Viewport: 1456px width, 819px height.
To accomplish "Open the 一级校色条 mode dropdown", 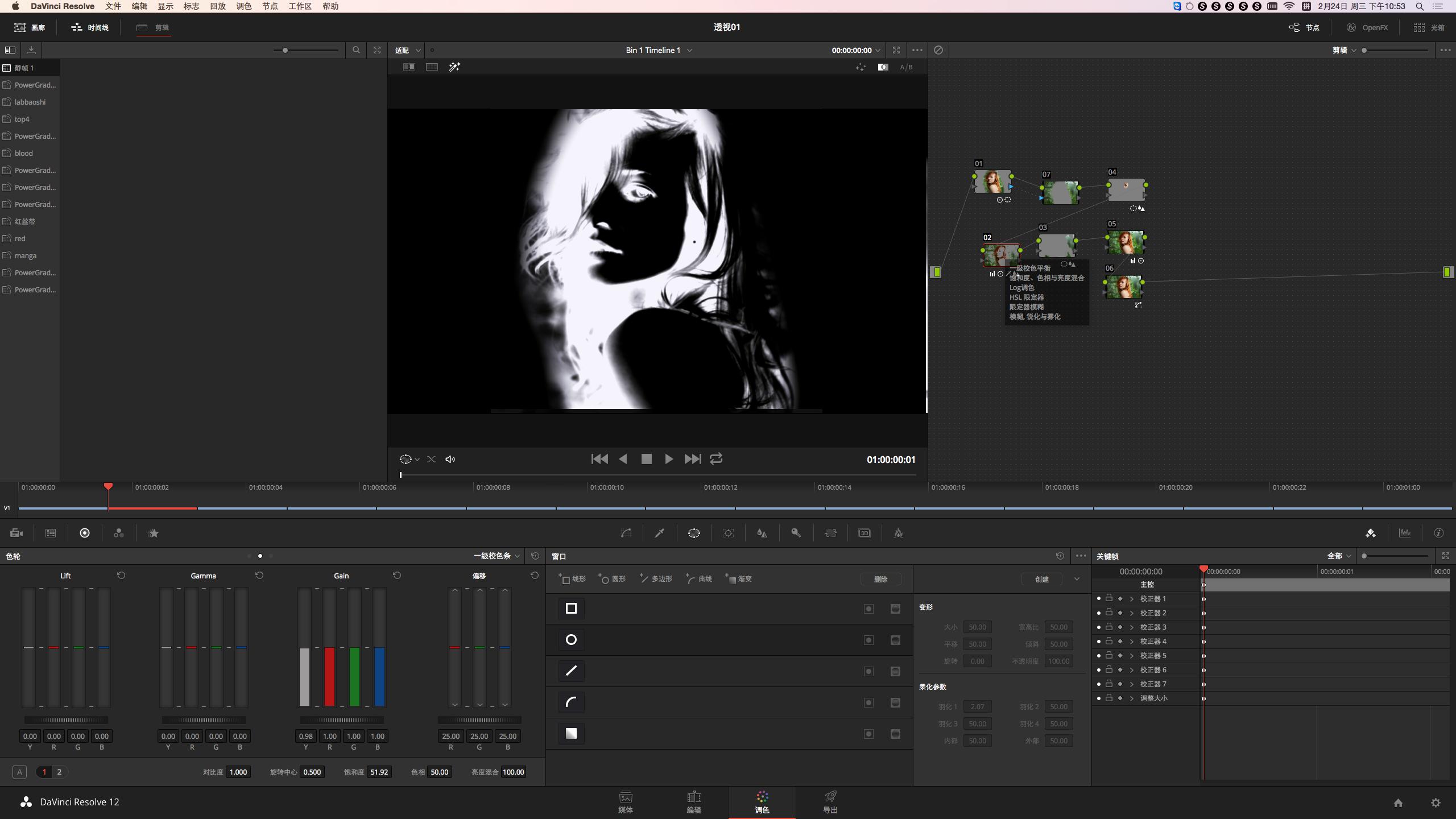I will tap(497, 556).
